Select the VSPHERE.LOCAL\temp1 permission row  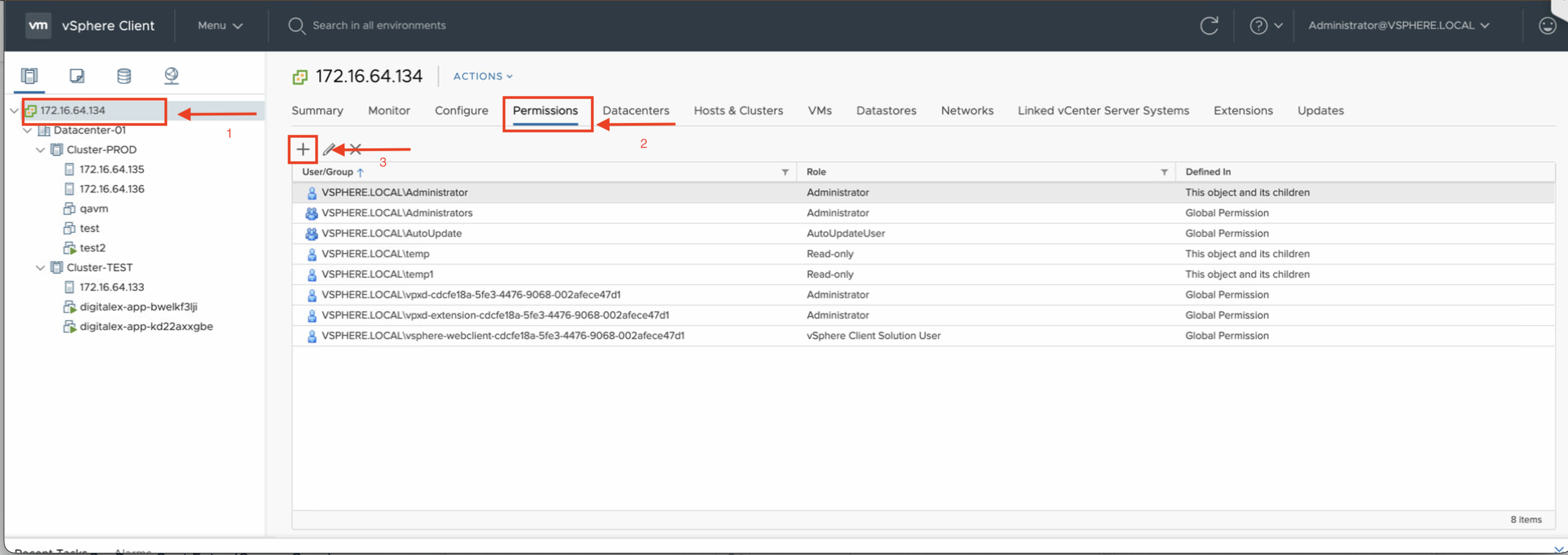(x=377, y=274)
